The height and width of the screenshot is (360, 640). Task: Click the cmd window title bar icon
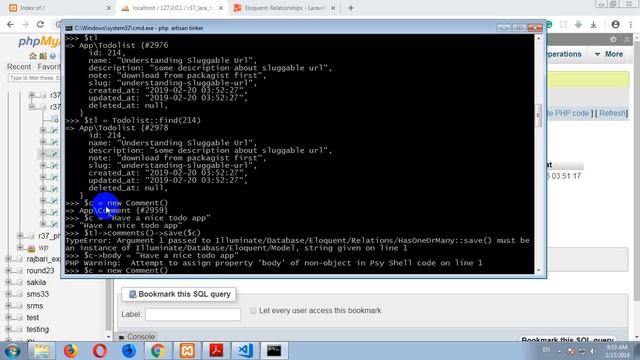69,28
